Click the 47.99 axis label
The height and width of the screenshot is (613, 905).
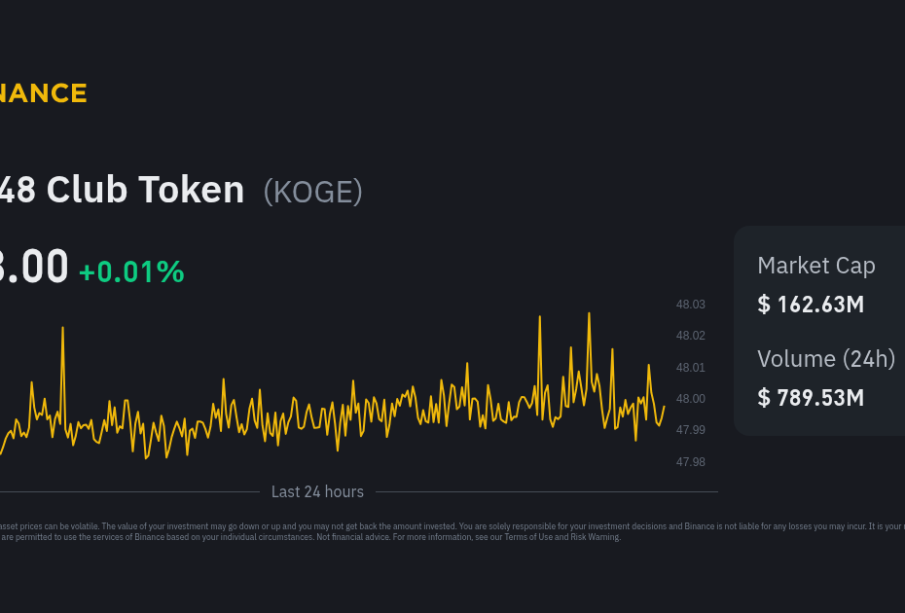[691, 430]
